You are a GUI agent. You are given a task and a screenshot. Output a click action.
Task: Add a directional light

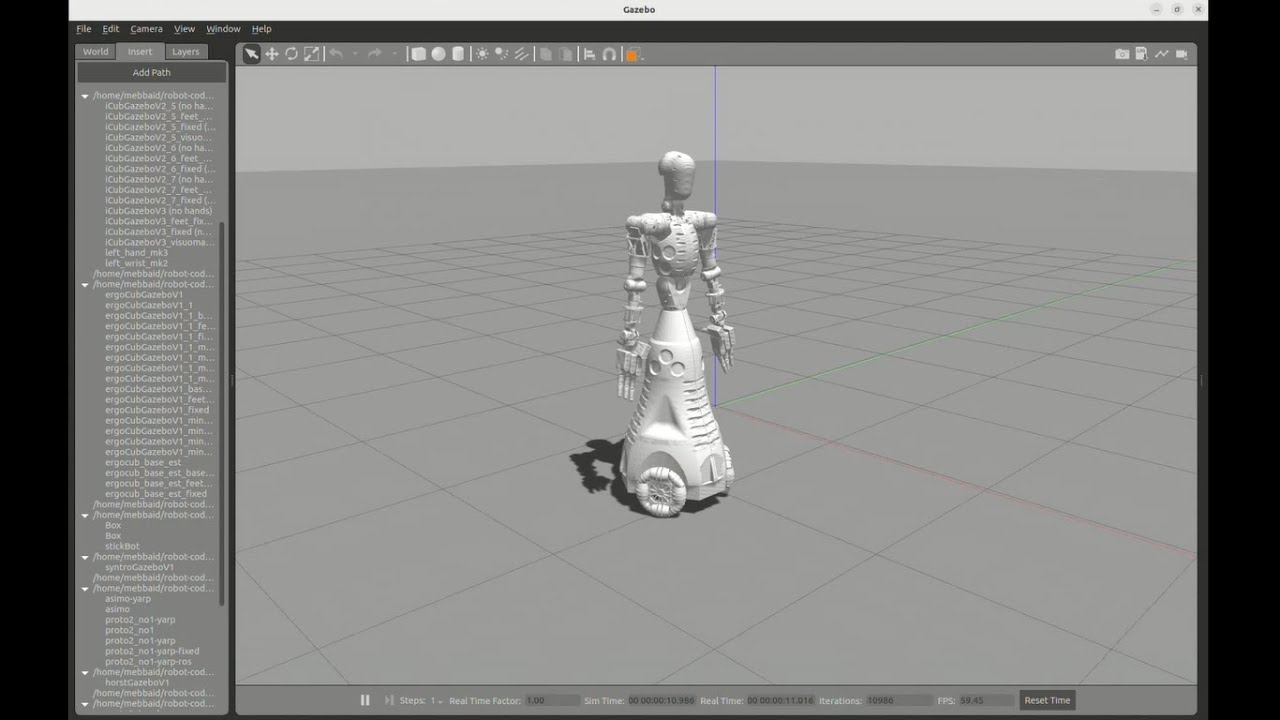coord(521,54)
